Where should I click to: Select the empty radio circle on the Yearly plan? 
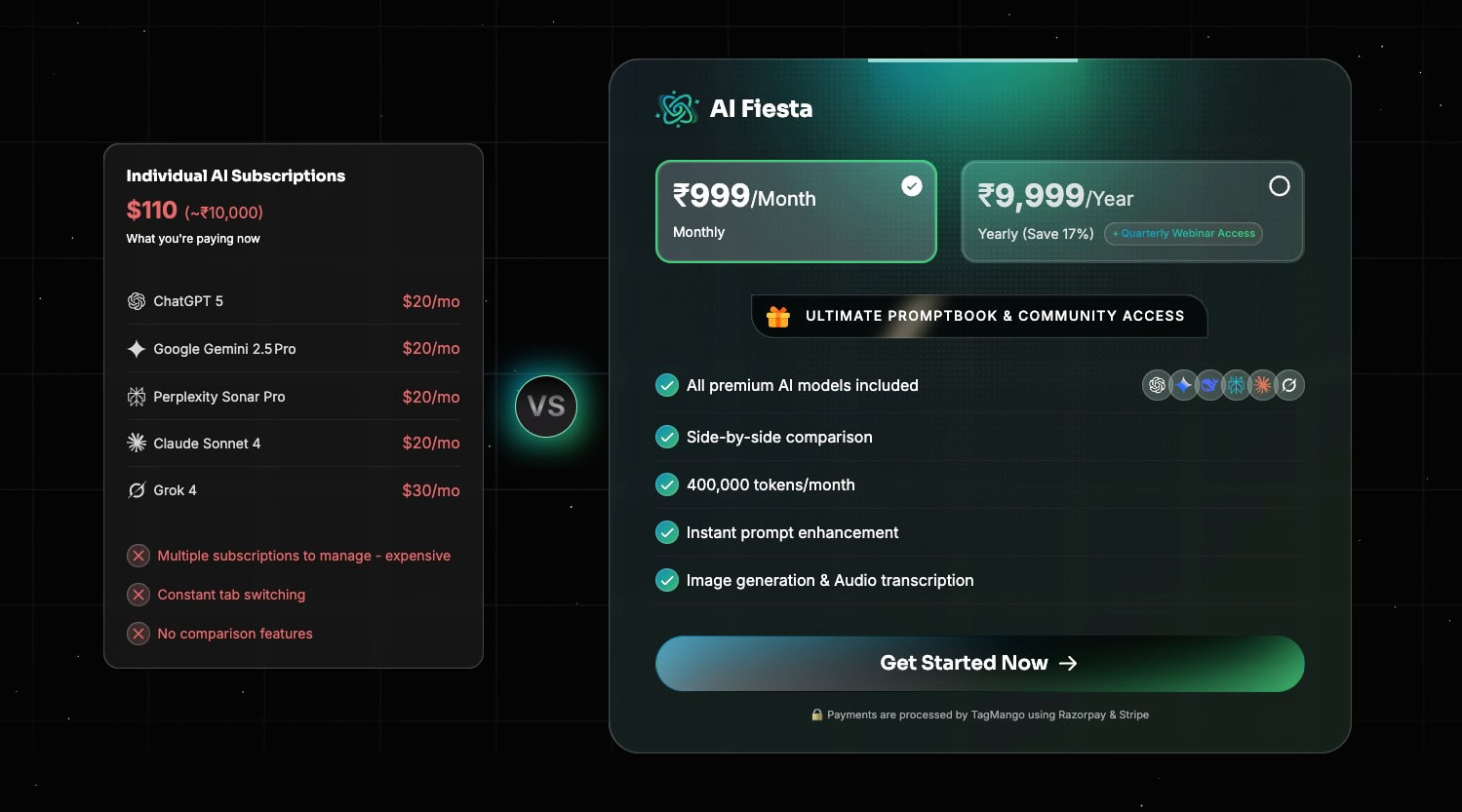click(x=1280, y=186)
